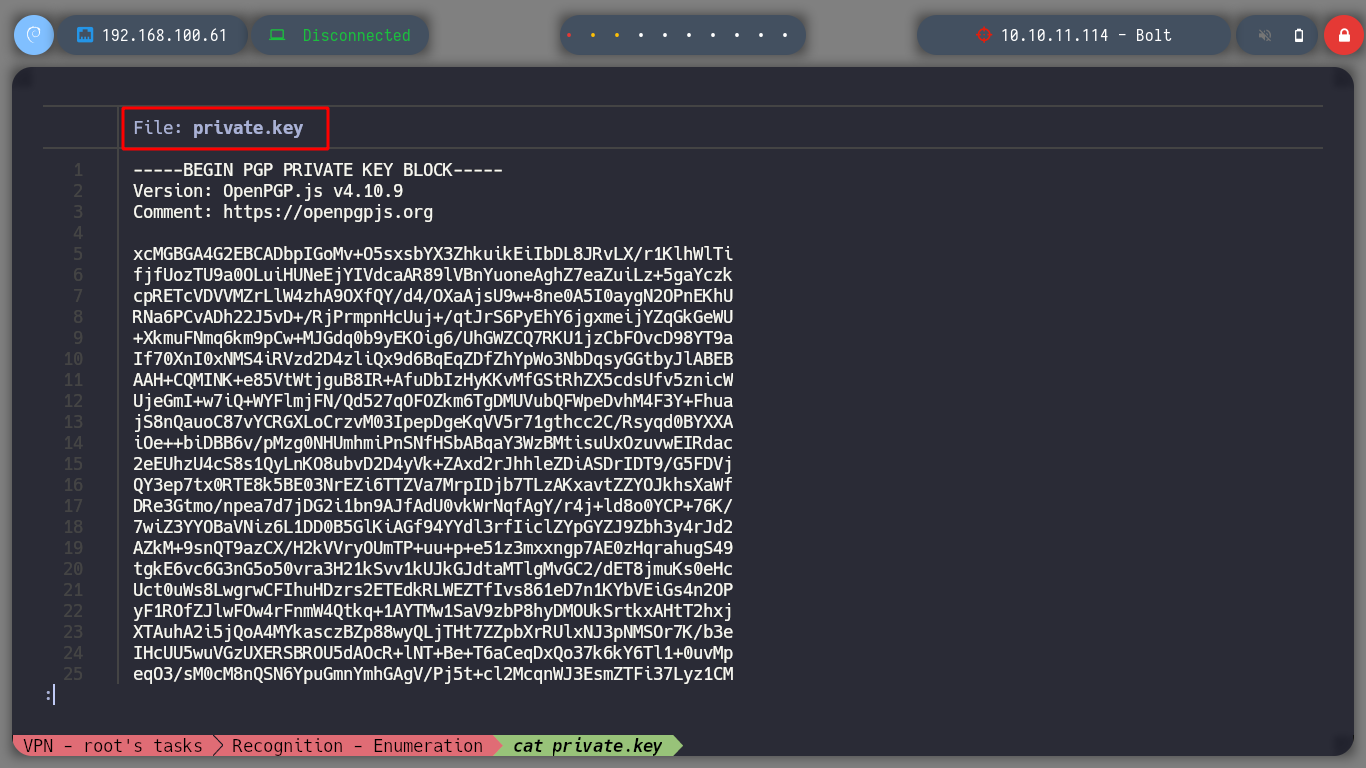Screen dimensions: 1366x768
Task: Click key line starting cpRETcVDVVMZrLlW
Action: click(433, 296)
